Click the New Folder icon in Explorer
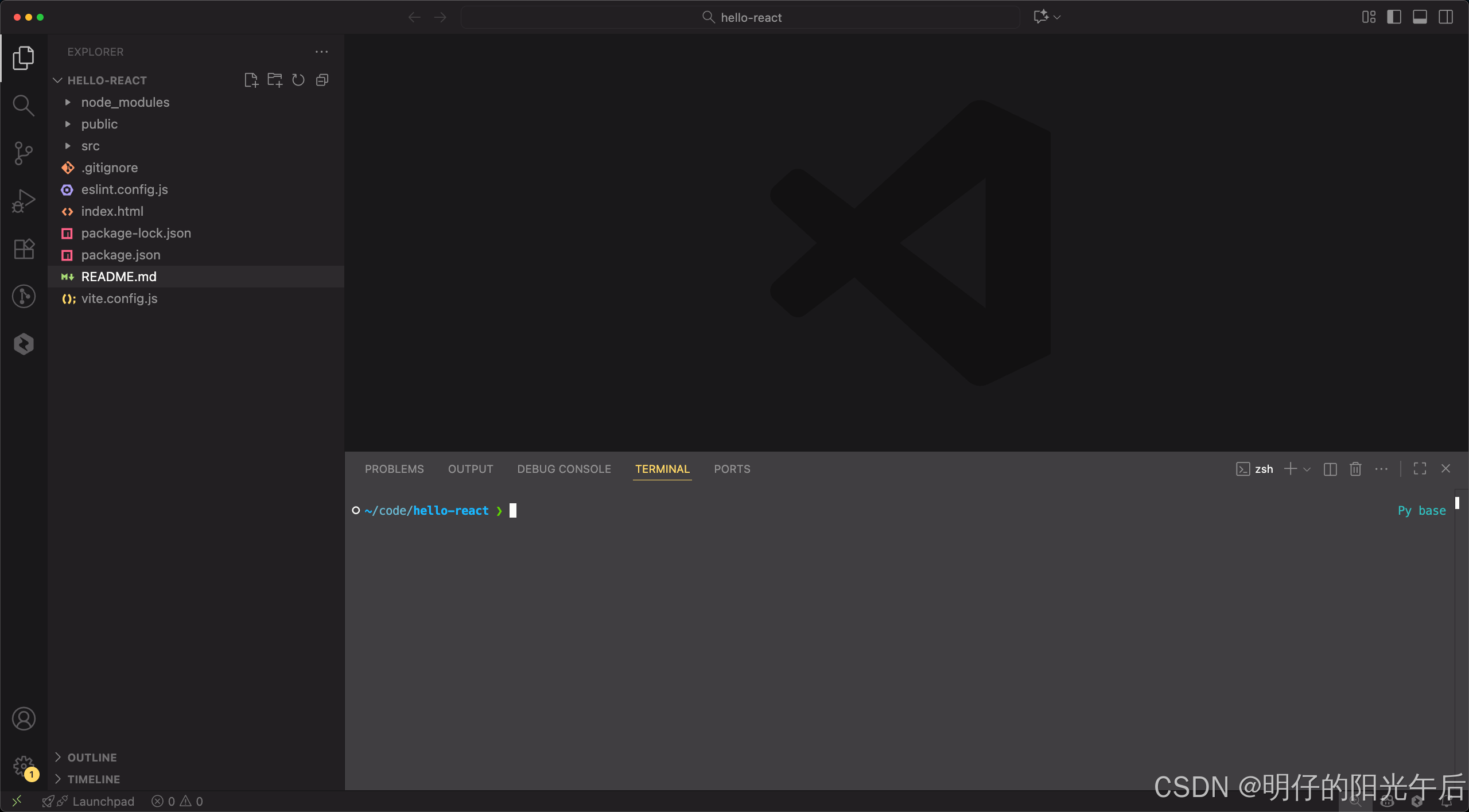This screenshot has height=812, width=1469. click(275, 80)
